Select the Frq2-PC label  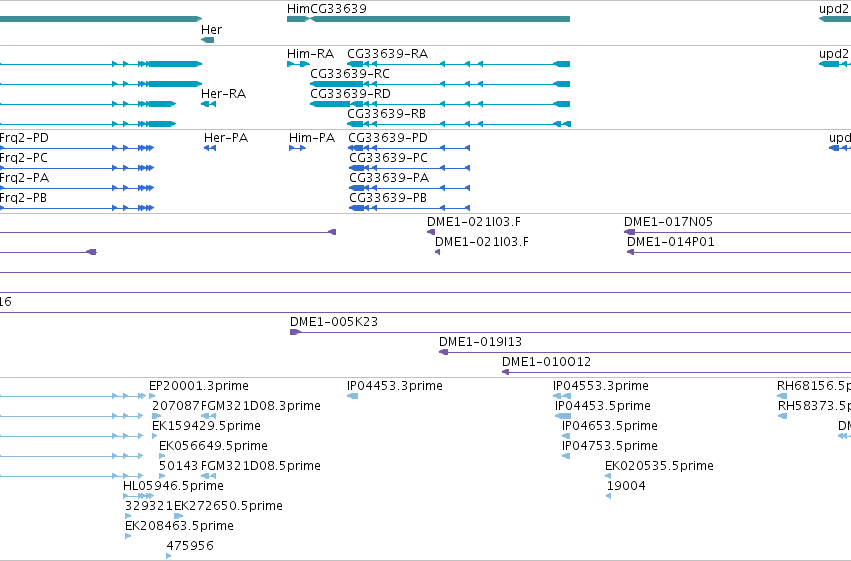(23, 158)
